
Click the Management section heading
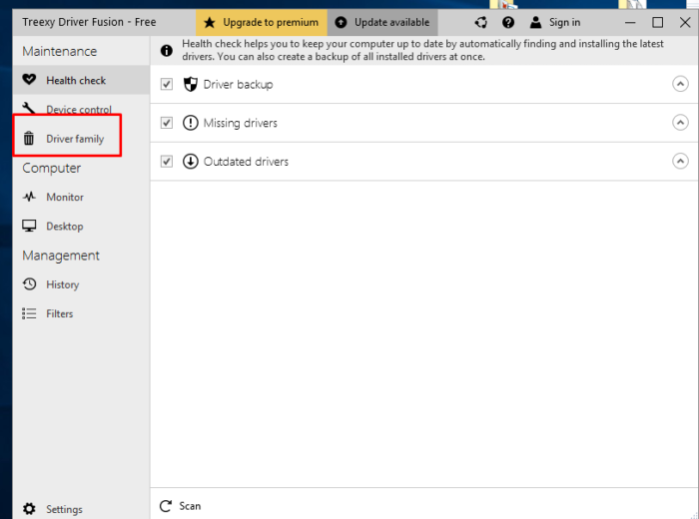tap(61, 255)
